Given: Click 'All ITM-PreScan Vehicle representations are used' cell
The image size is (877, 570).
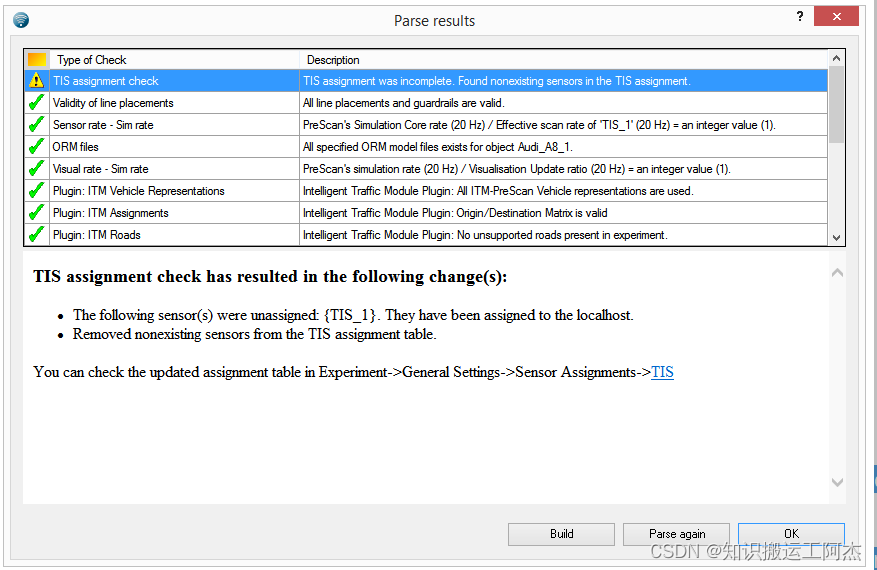Looking at the screenshot, I should [x=564, y=191].
